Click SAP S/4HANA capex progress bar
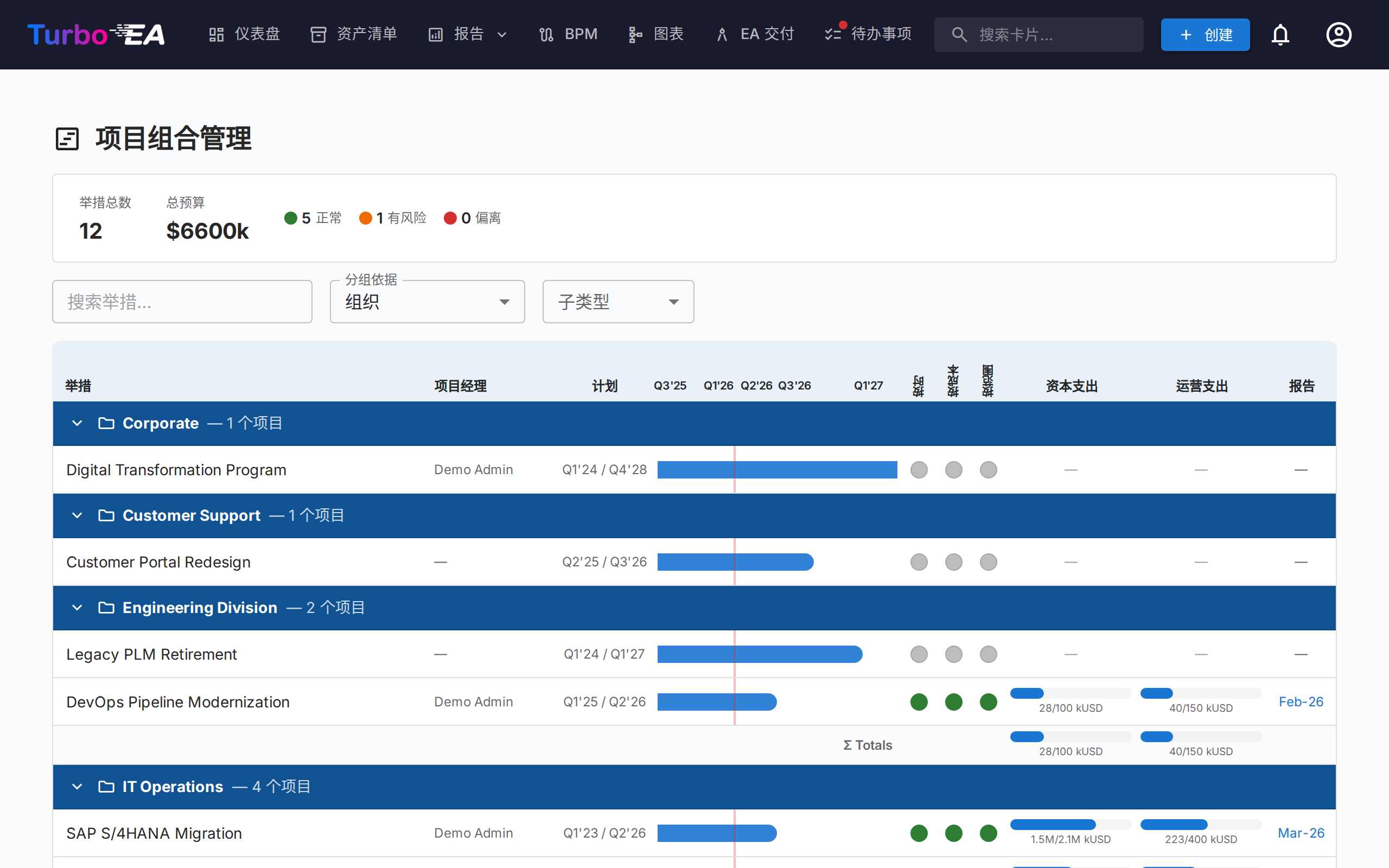 coord(1070,825)
